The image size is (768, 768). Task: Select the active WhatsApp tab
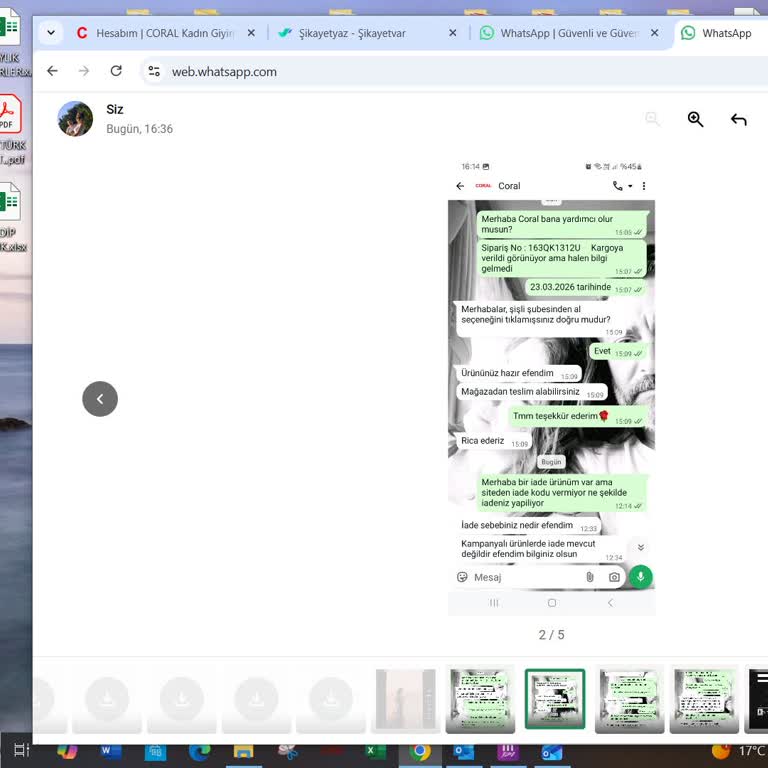pos(721,33)
